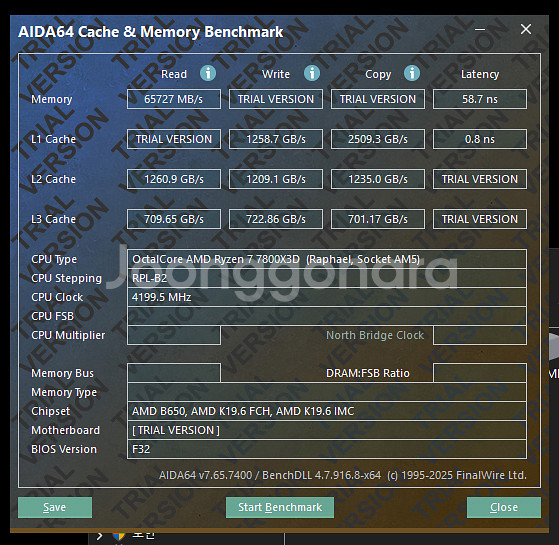Image resolution: width=559 pixels, height=545 pixels.
Task: Click the CPU Type field showing Ryzen 7 7800X3D
Action: point(327,259)
